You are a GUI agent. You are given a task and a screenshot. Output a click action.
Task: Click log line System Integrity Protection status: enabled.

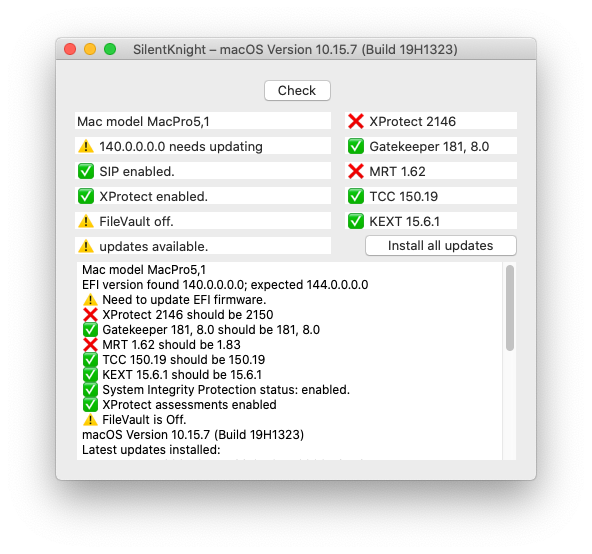pyautogui.click(x=226, y=390)
